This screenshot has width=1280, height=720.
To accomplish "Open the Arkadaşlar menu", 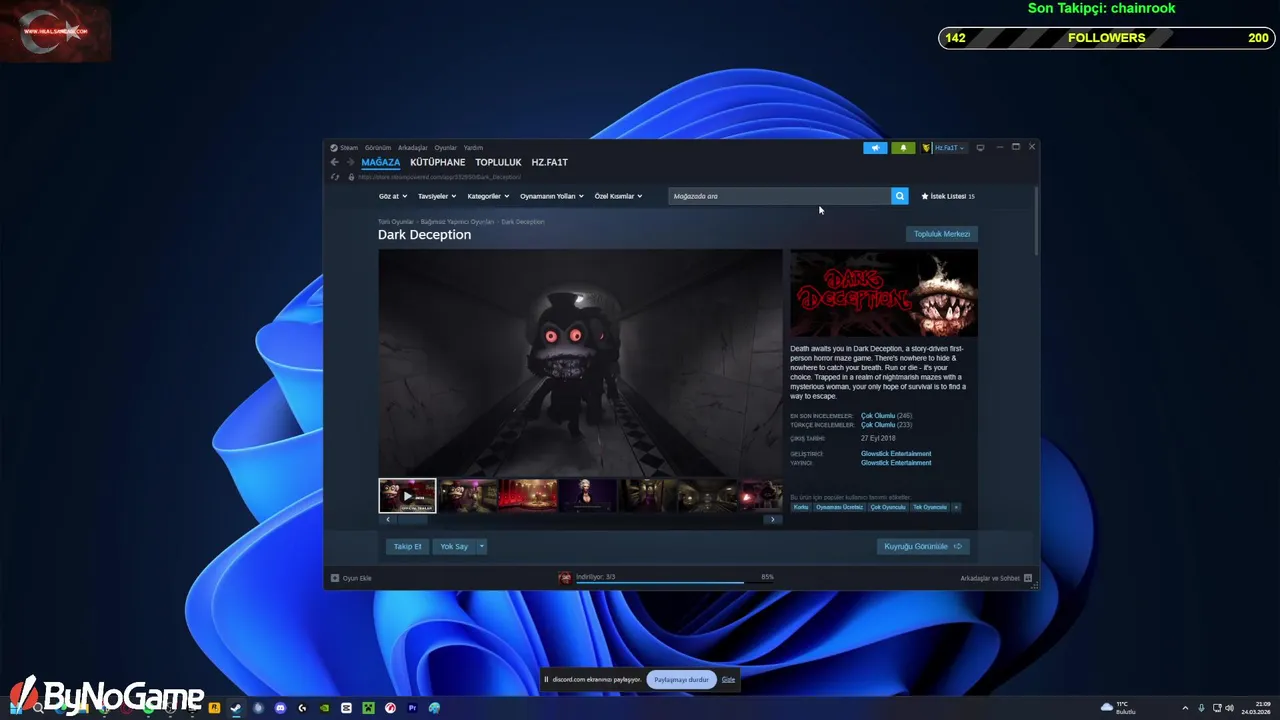I will [x=412, y=148].
